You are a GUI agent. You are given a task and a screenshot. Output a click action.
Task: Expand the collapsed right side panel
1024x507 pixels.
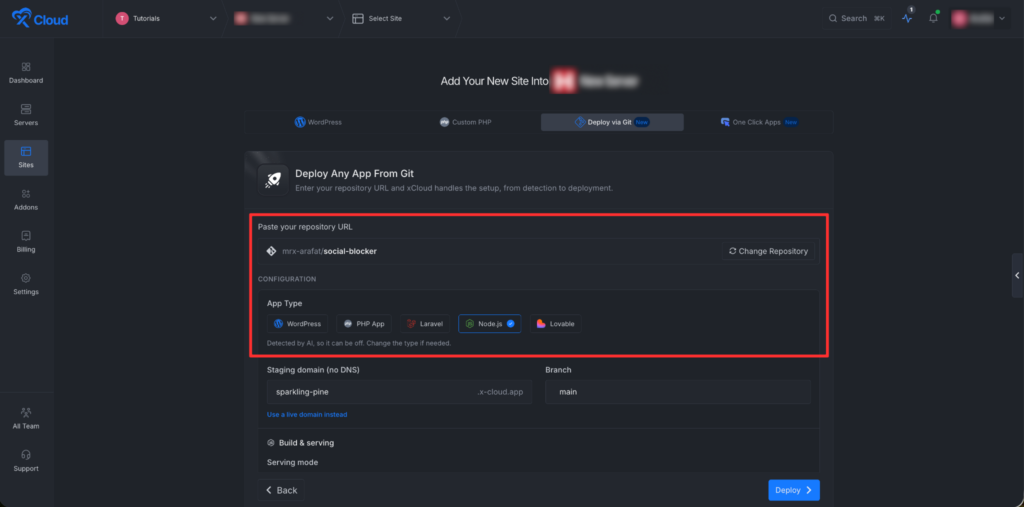[x=1017, y=276]
